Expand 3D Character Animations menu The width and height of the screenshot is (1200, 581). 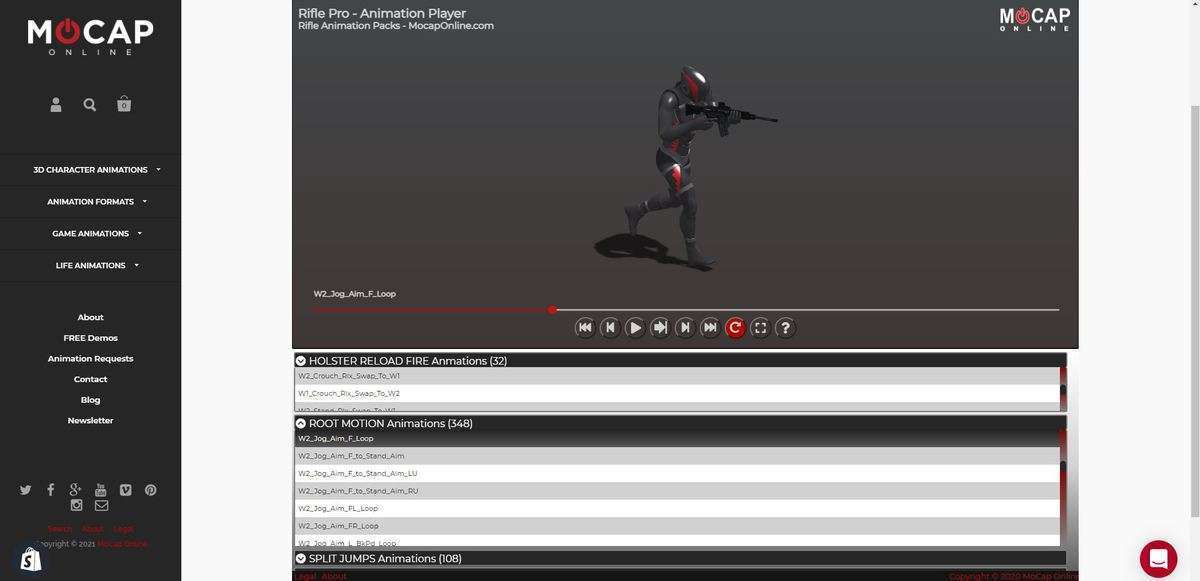click(97, 170)
